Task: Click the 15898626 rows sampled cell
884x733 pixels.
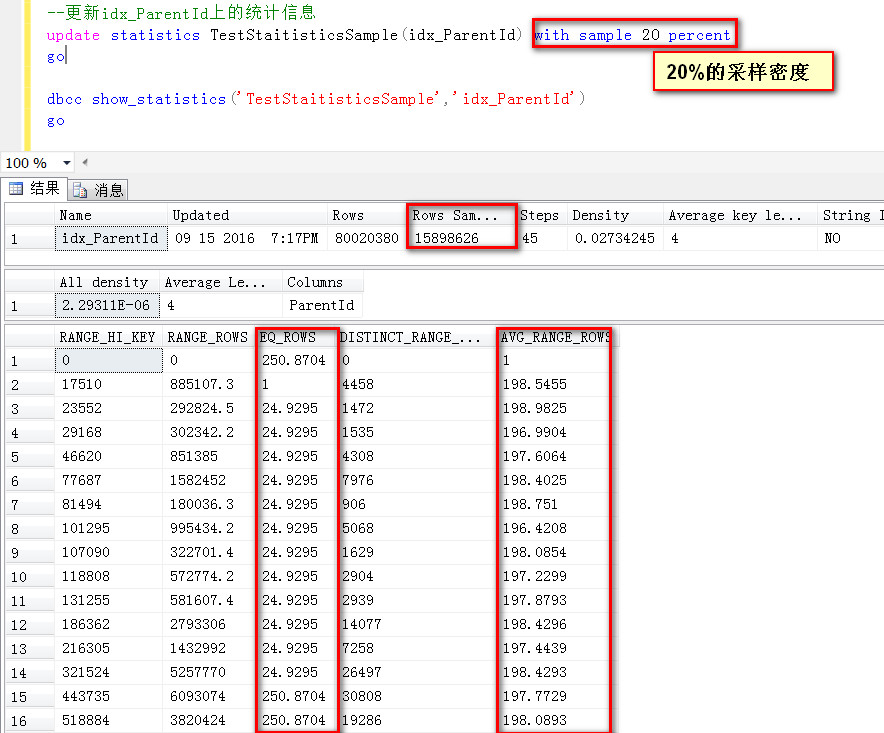Action: 461,238
